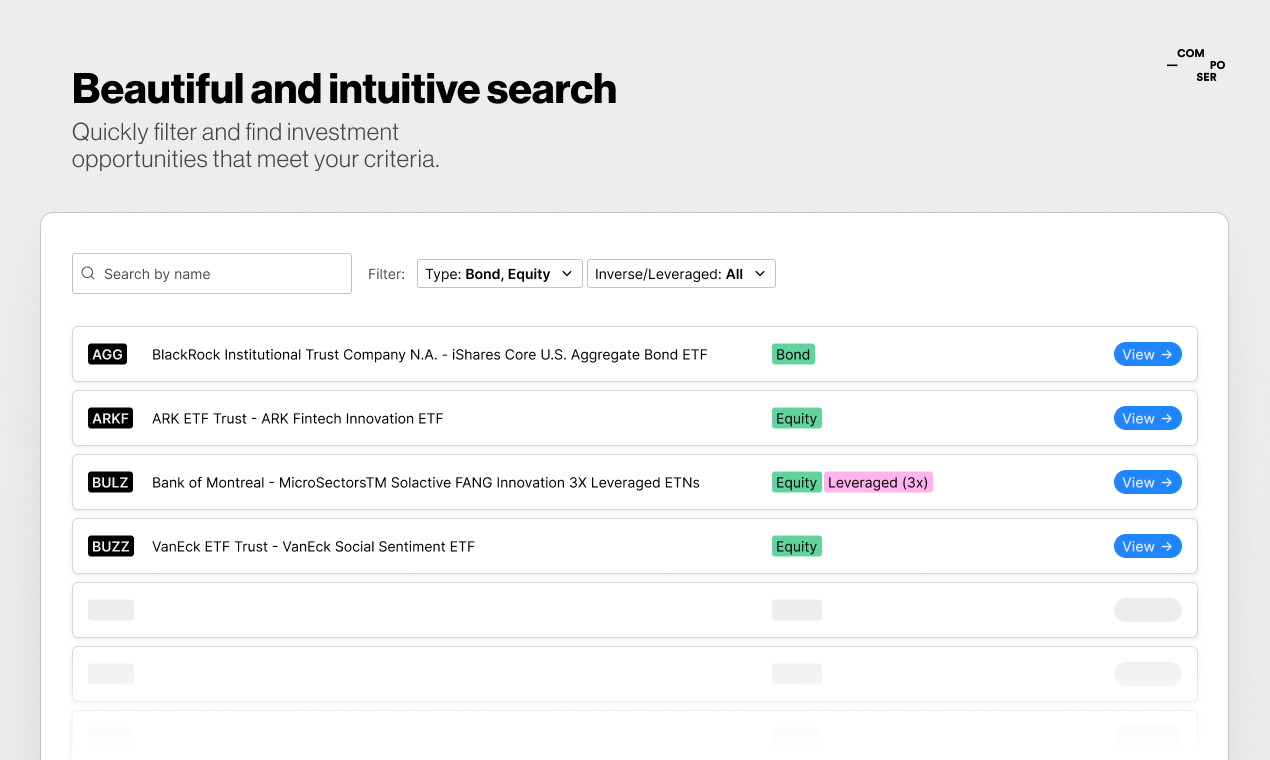Screen dimensions: 1270x760
Task: View the ARK Fintech Innovation ETF
Action: tap(1147, 418)
